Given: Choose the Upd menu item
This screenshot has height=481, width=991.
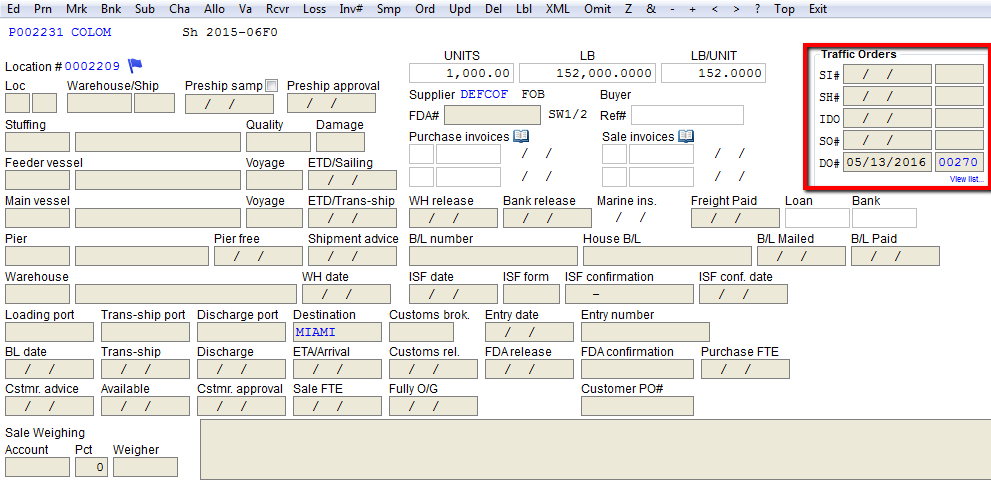Looking at the screenshot, I should point(460,9).
